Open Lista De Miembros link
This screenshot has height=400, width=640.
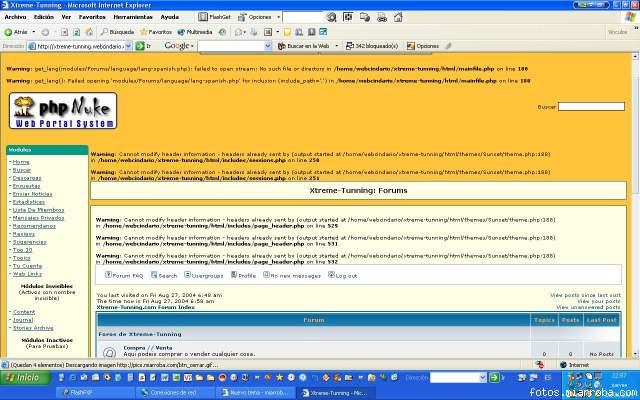pyautogui.click(x=38, y=210)
